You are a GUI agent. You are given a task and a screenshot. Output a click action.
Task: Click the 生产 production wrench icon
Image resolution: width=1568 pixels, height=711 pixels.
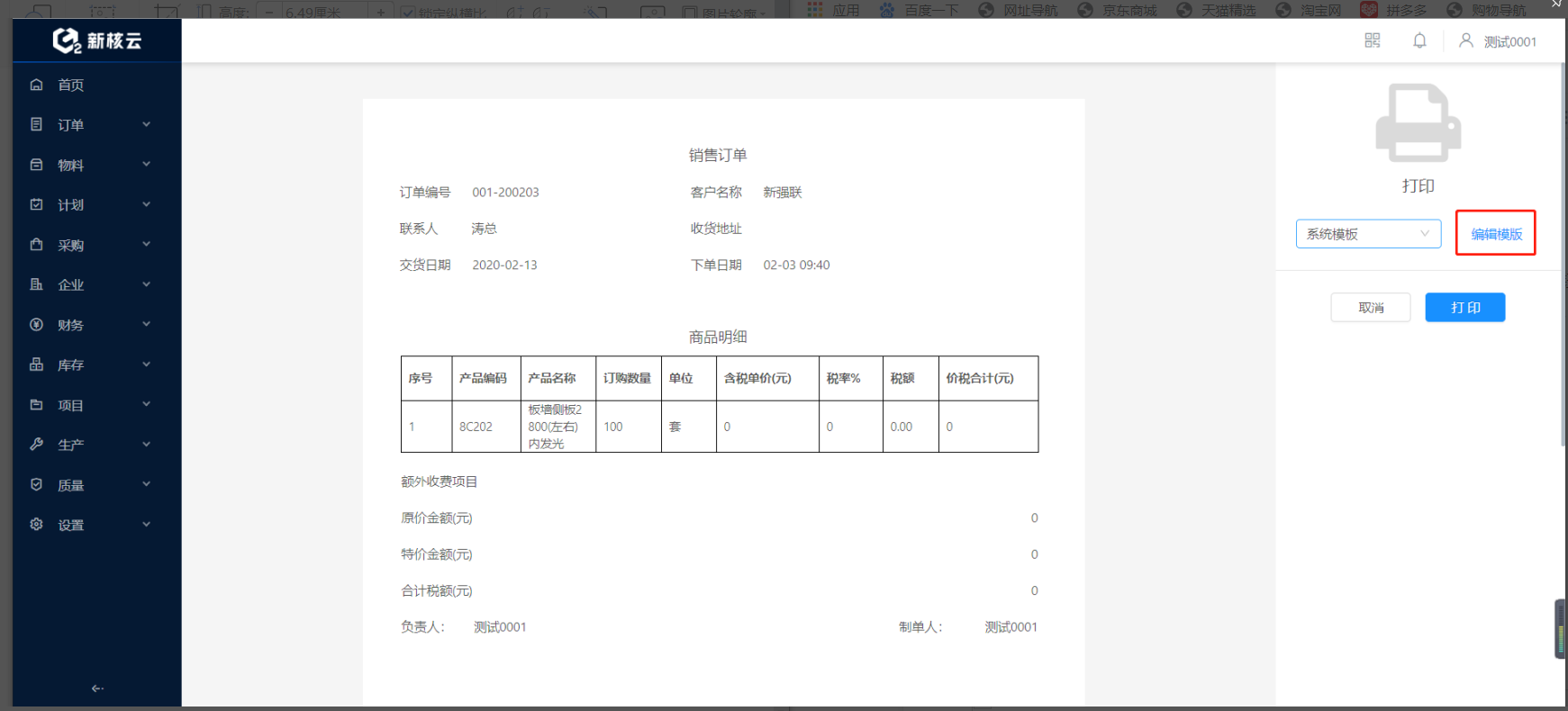[36, 445]
